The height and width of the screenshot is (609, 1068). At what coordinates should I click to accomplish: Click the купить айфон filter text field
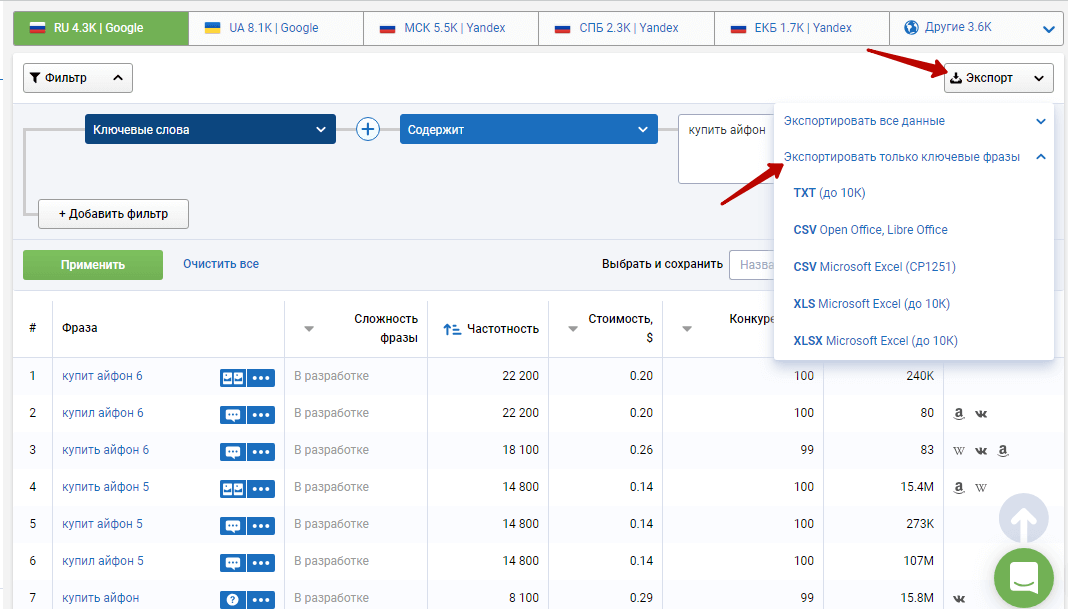click(x=726, y=148)
